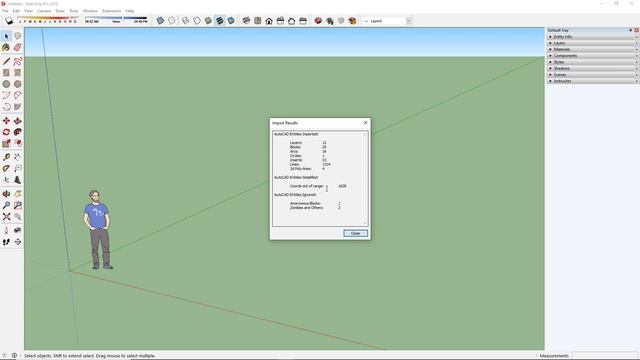Activate the Scale tool

[6, 143]
